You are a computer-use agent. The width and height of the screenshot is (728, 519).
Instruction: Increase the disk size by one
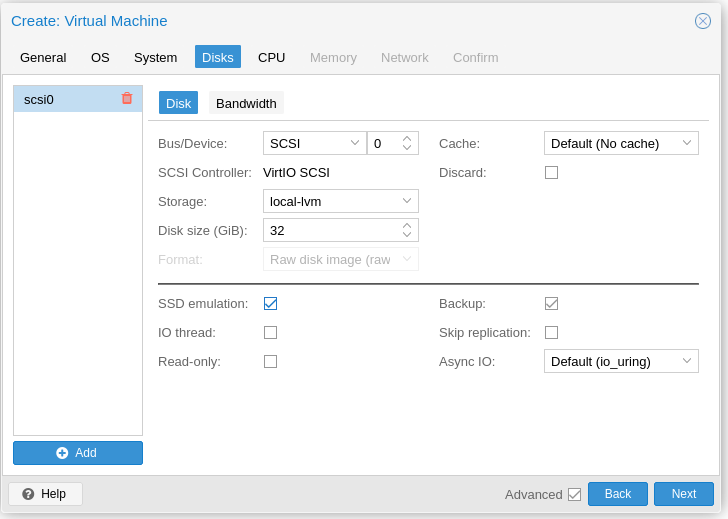coord(407,226)
